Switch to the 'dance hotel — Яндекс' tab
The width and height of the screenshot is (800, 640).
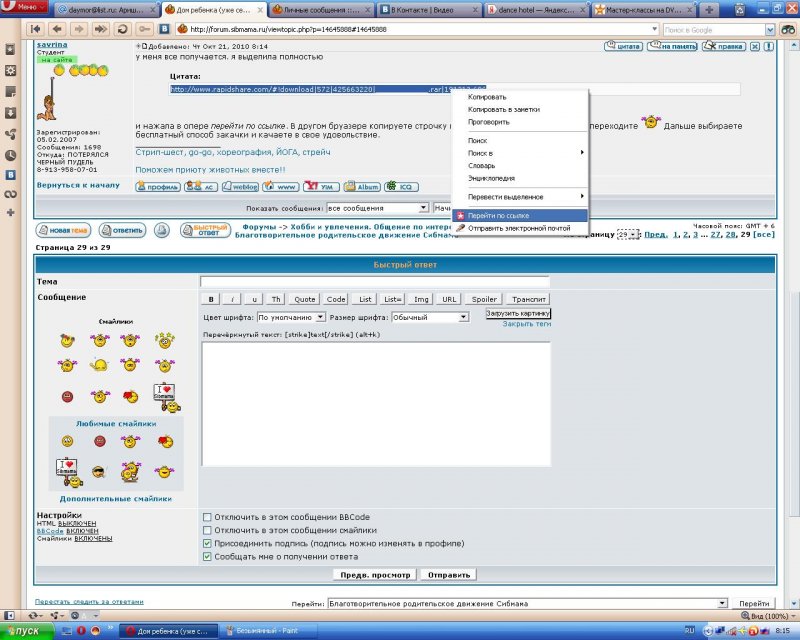pos(536,10)
